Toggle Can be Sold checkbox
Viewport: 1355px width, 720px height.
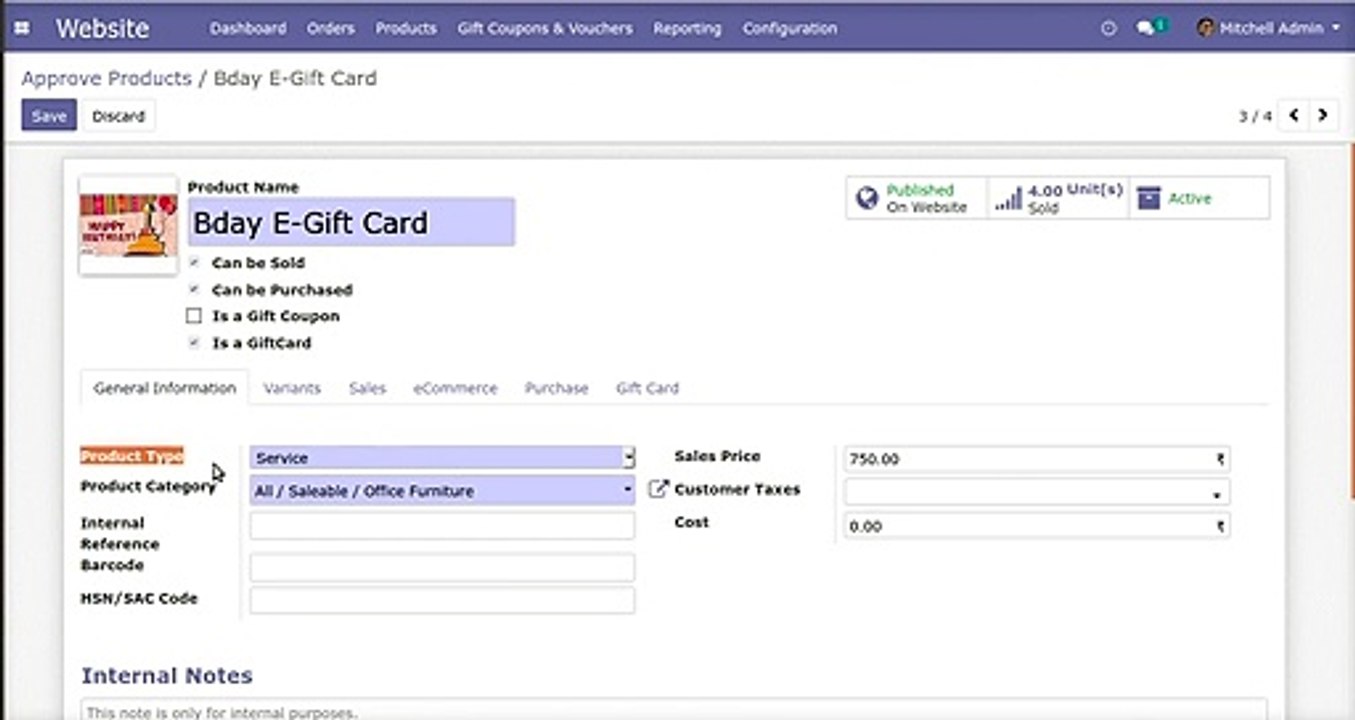194,263
